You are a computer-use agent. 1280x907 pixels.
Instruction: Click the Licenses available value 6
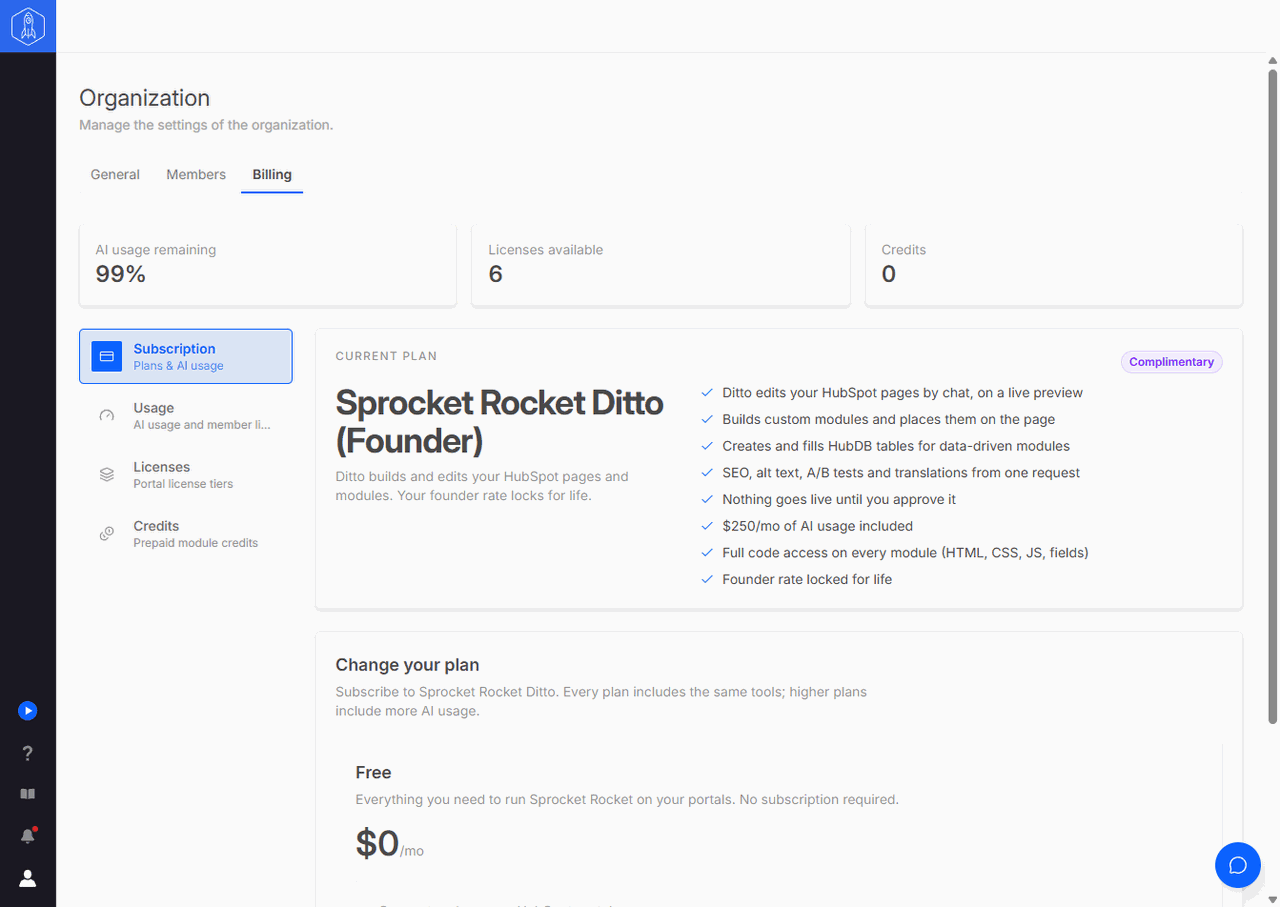click(x=495, y=274)
